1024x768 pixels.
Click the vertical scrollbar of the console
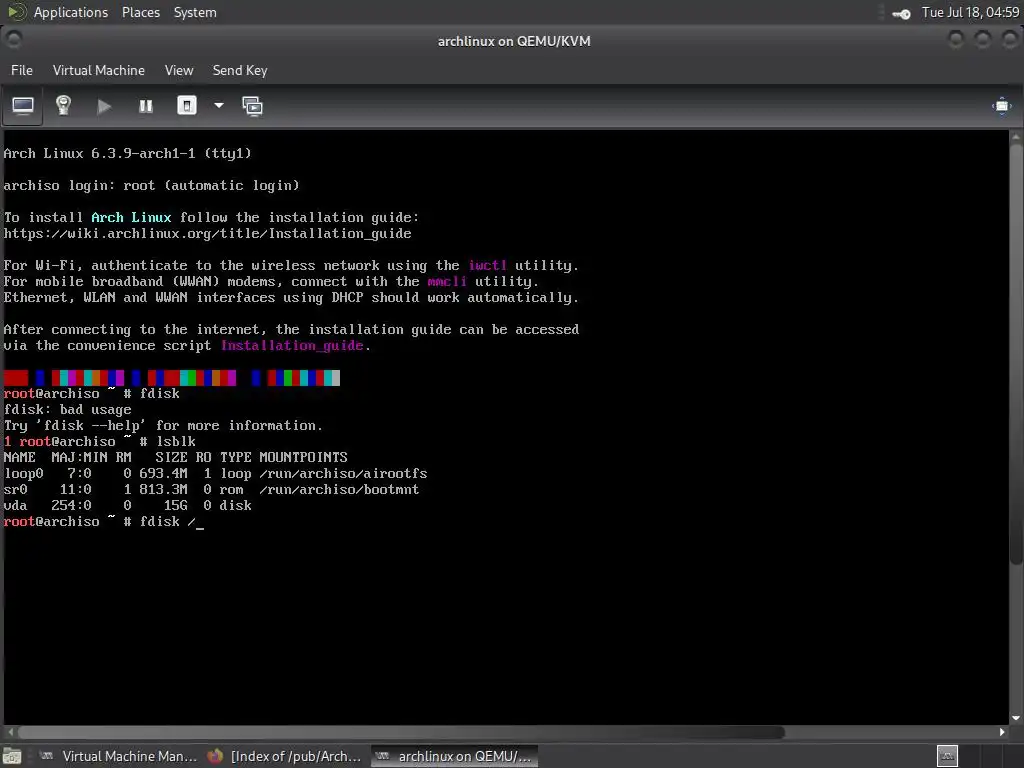[1016, 354]
